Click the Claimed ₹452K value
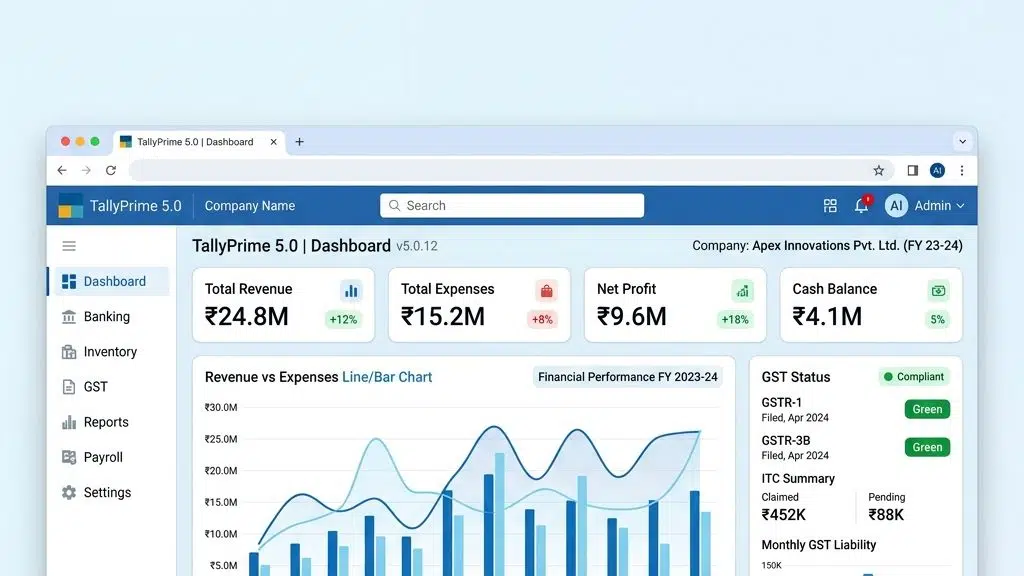This screenshot has height=576, width=1024. [x=784, y=515]
